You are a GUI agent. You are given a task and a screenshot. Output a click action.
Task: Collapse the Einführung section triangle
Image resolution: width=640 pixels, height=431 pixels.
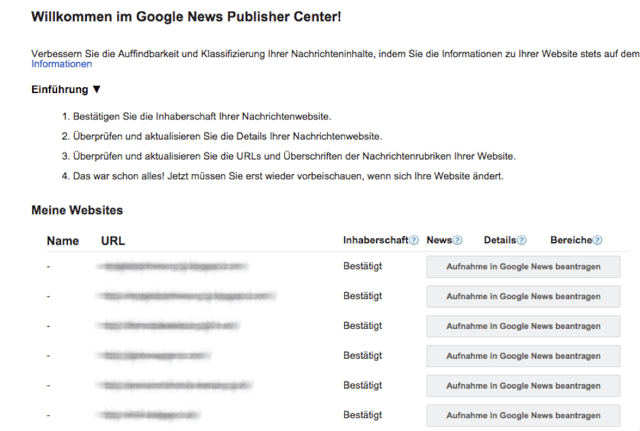point(96,89)
